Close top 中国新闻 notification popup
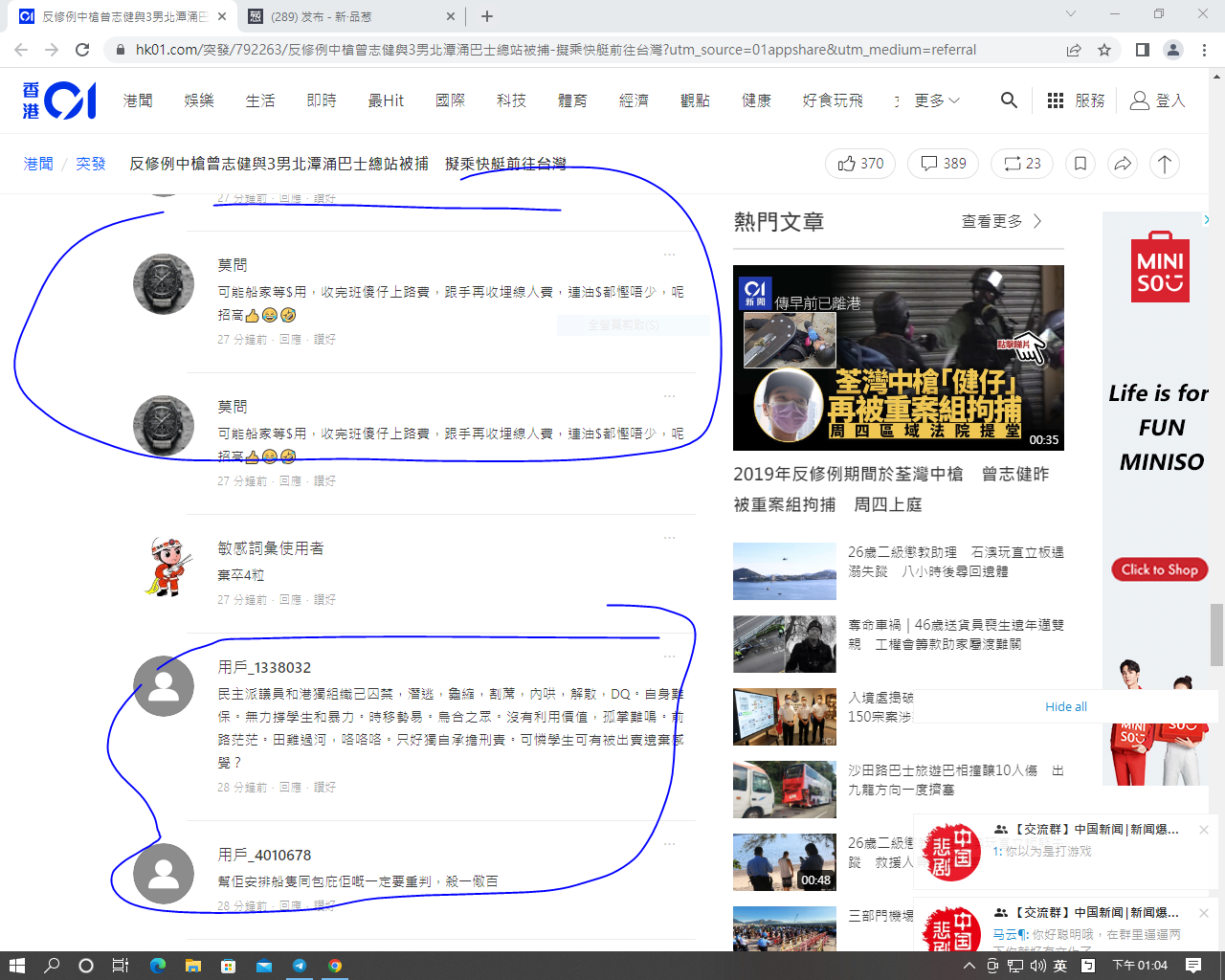This screenshot has height=980, width=1225. tap(1204, 830)
